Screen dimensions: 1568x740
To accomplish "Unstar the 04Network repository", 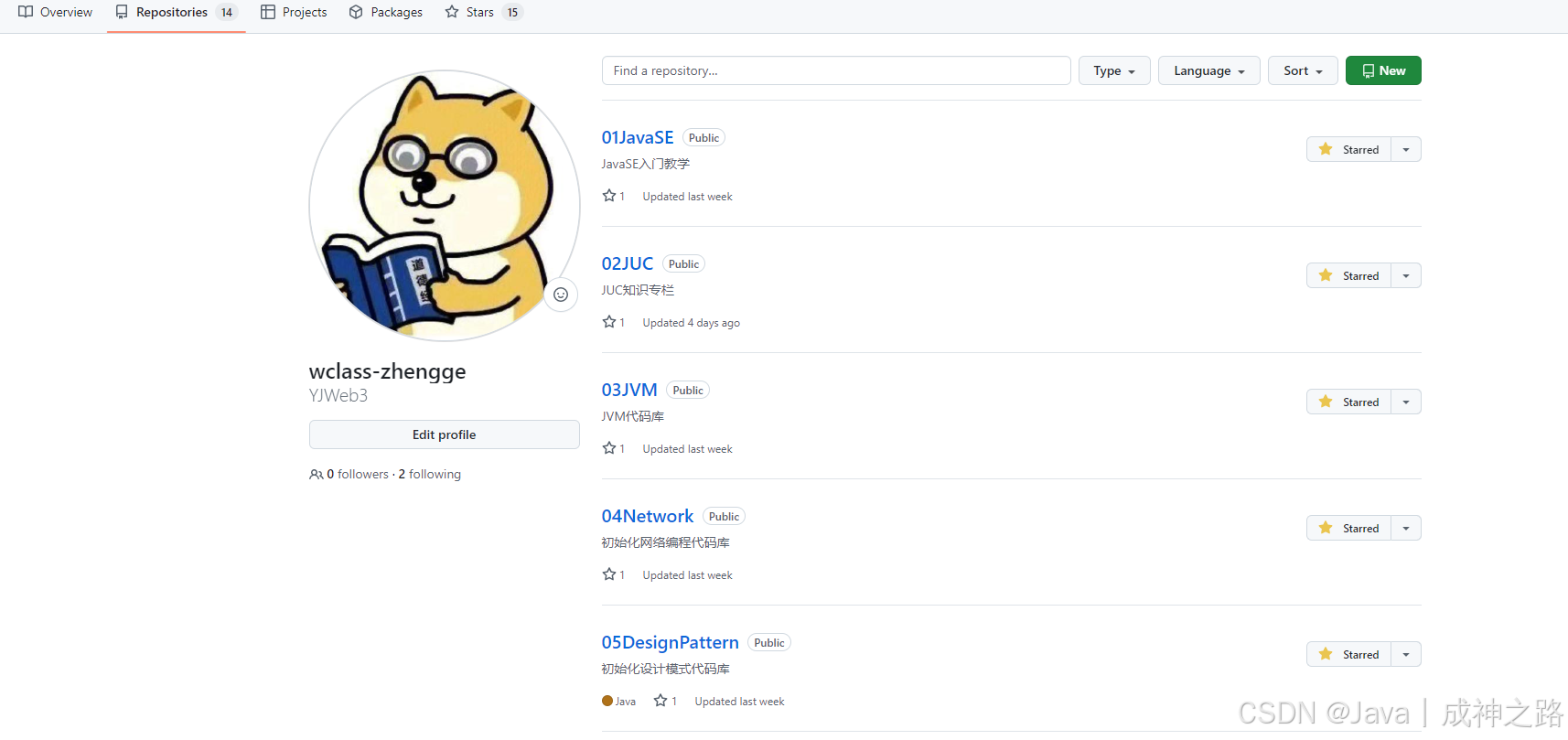I will tap(1348, 528).
